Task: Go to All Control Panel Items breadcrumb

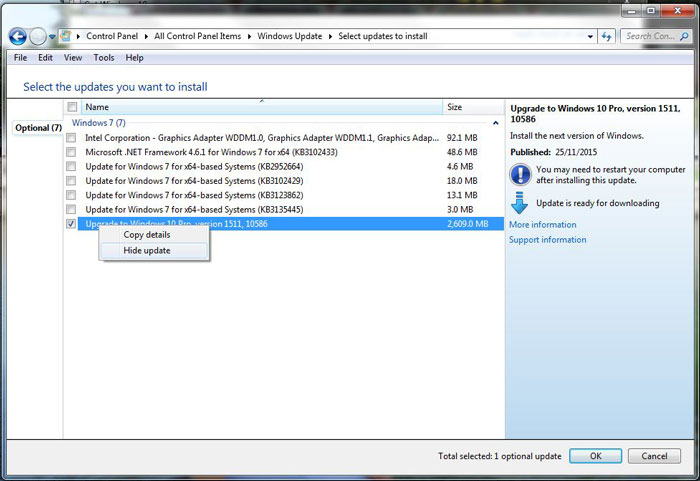Action: pyautogui.click(x=197, y=36)
